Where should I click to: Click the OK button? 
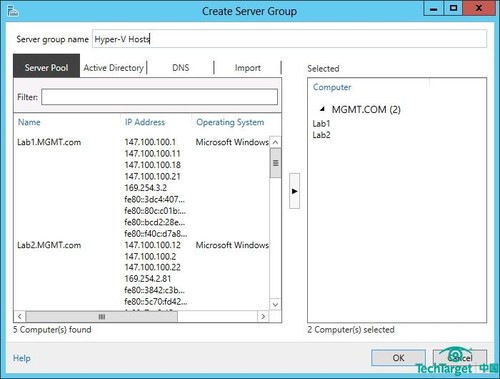pos(398,358)
